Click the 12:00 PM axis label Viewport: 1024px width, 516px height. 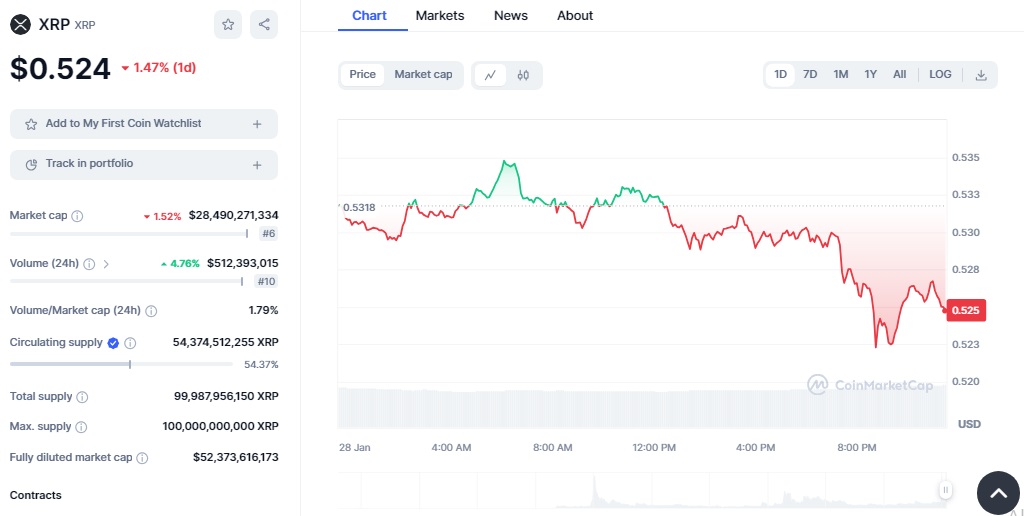point(654,448)
